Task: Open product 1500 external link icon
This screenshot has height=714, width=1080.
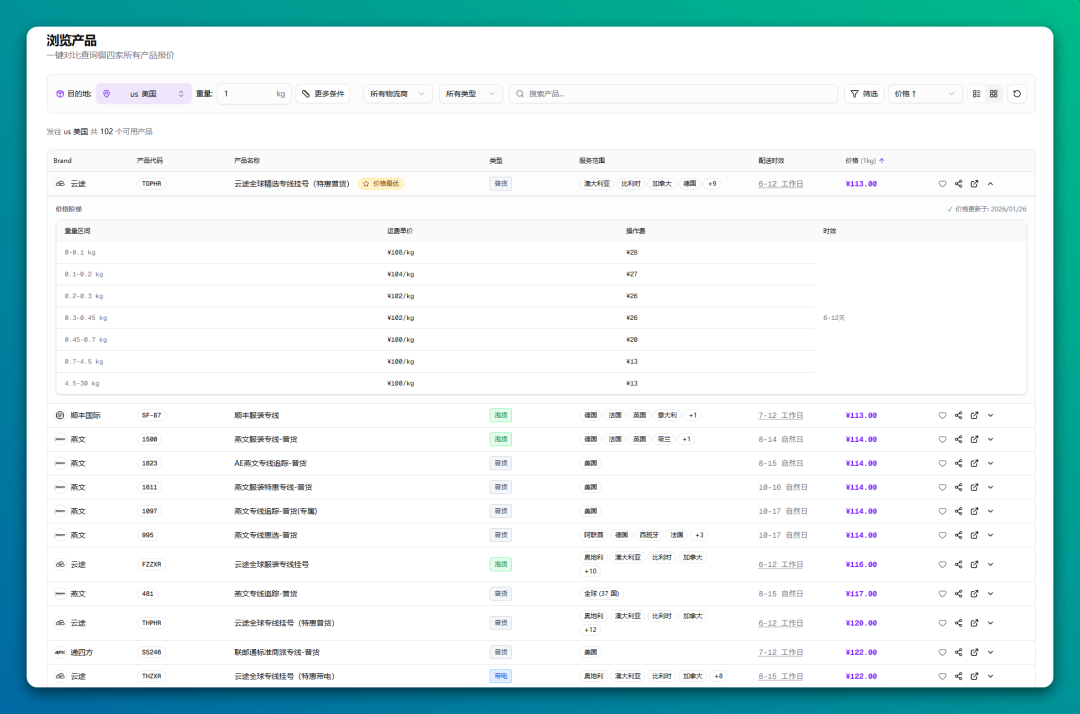Action: tap(974, 439)
